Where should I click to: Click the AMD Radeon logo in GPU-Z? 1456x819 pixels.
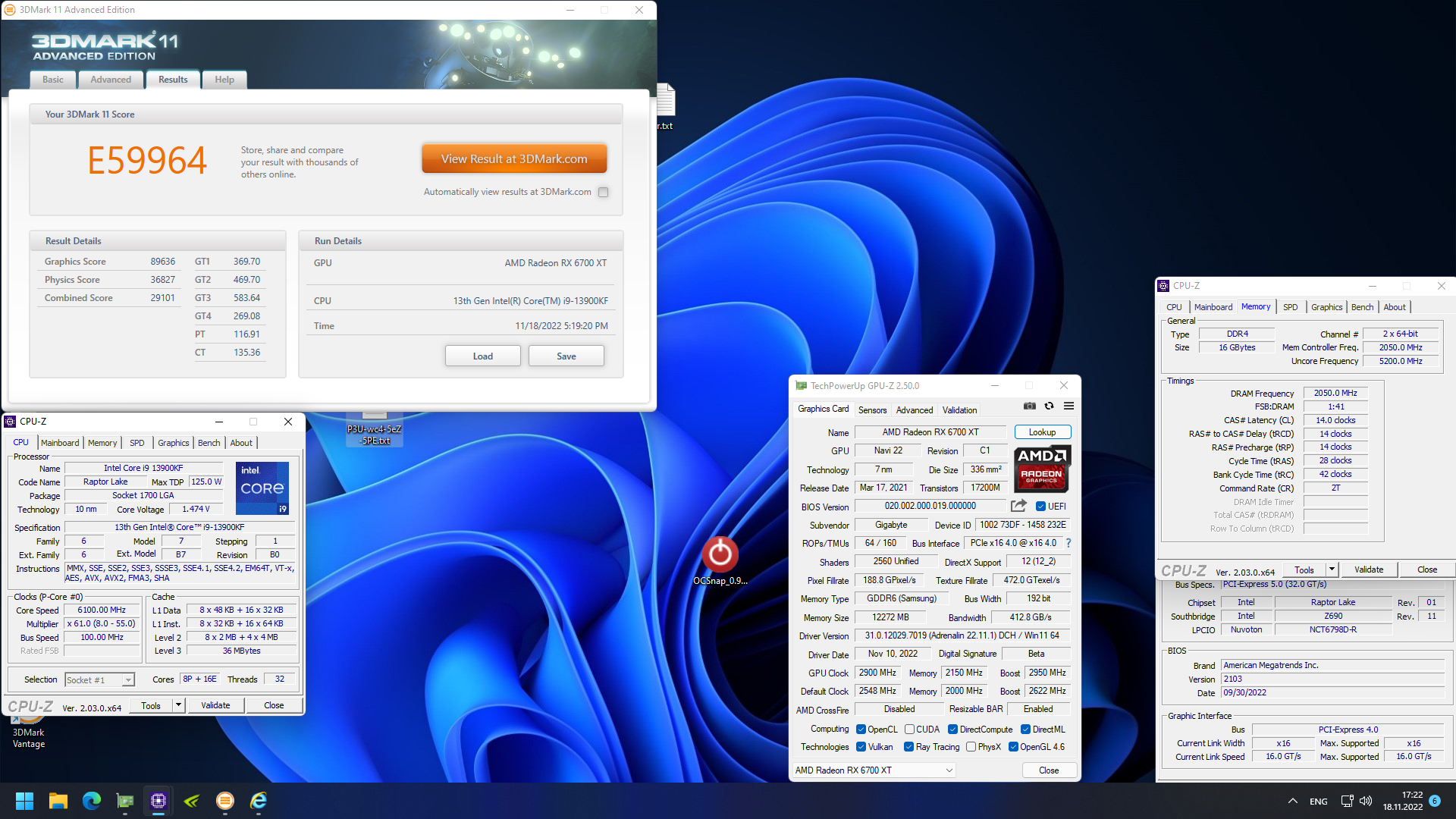[x=1041, y=469]
